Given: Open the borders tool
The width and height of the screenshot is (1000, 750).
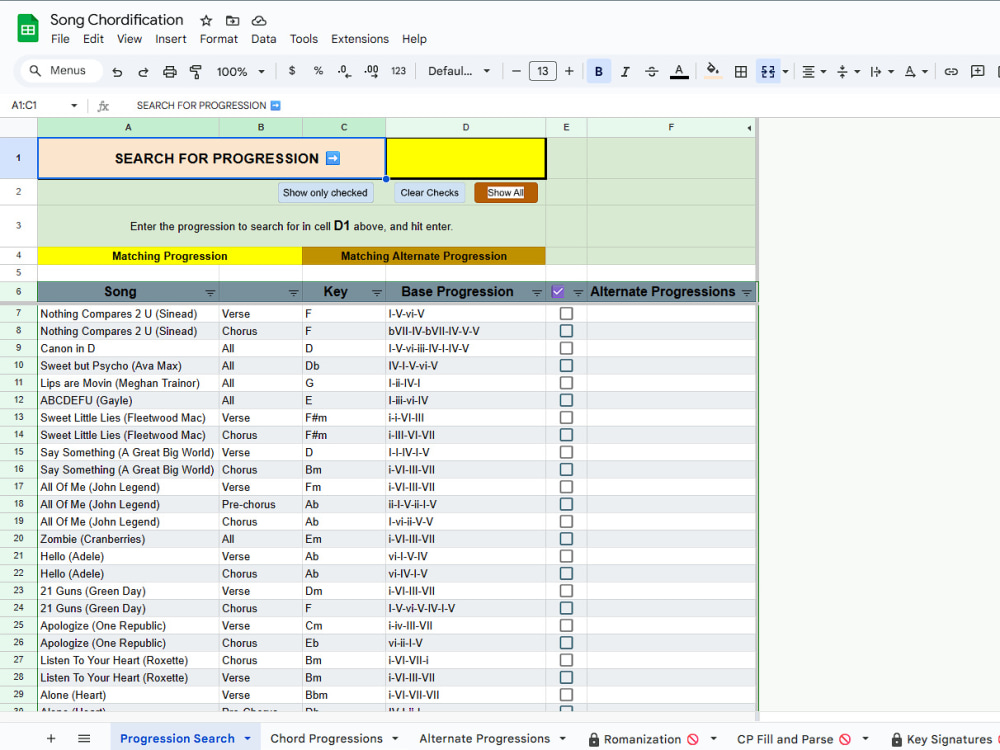Looking at the screenshot, I should pos(740,71).
